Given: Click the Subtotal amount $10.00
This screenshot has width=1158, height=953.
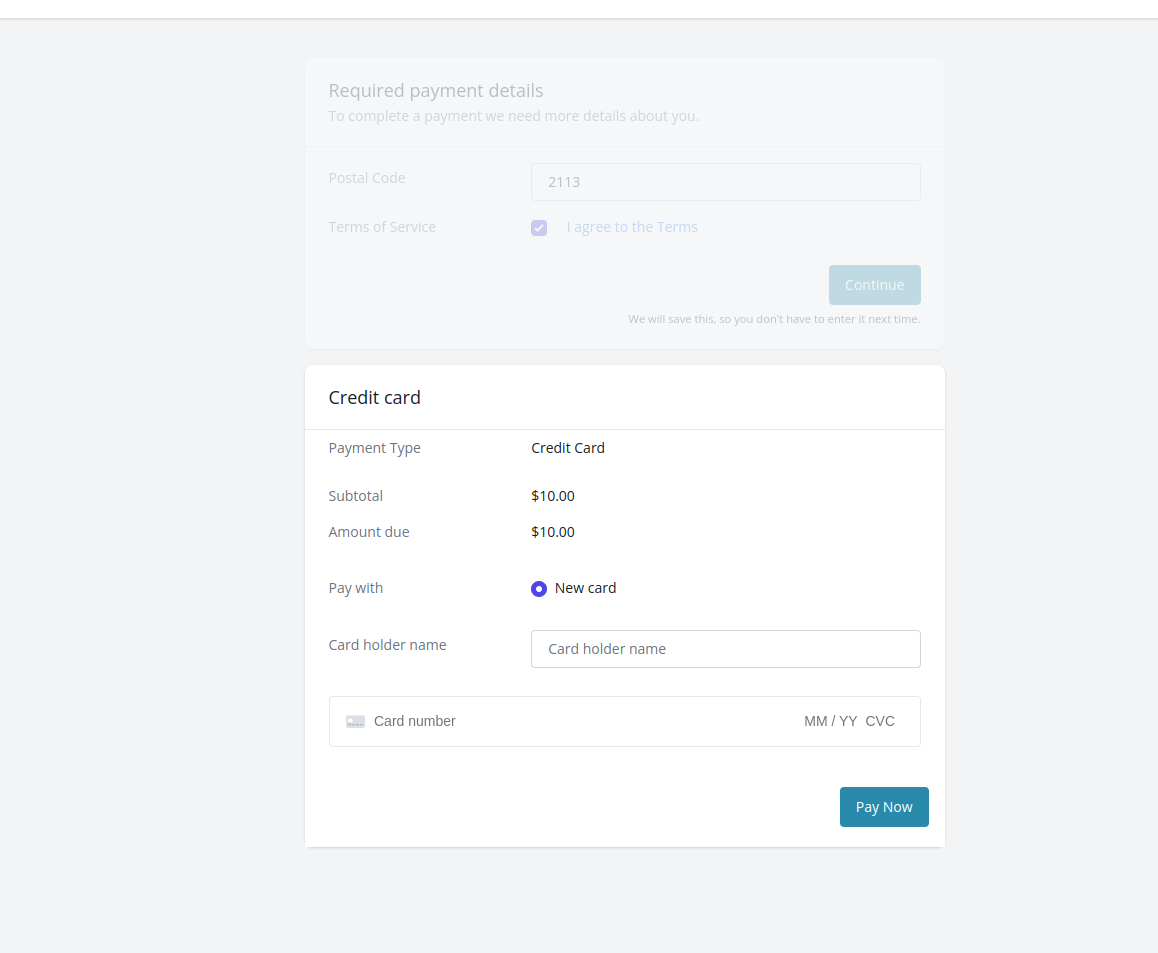Looking at the screenshot, I should (x=553, y=496).
